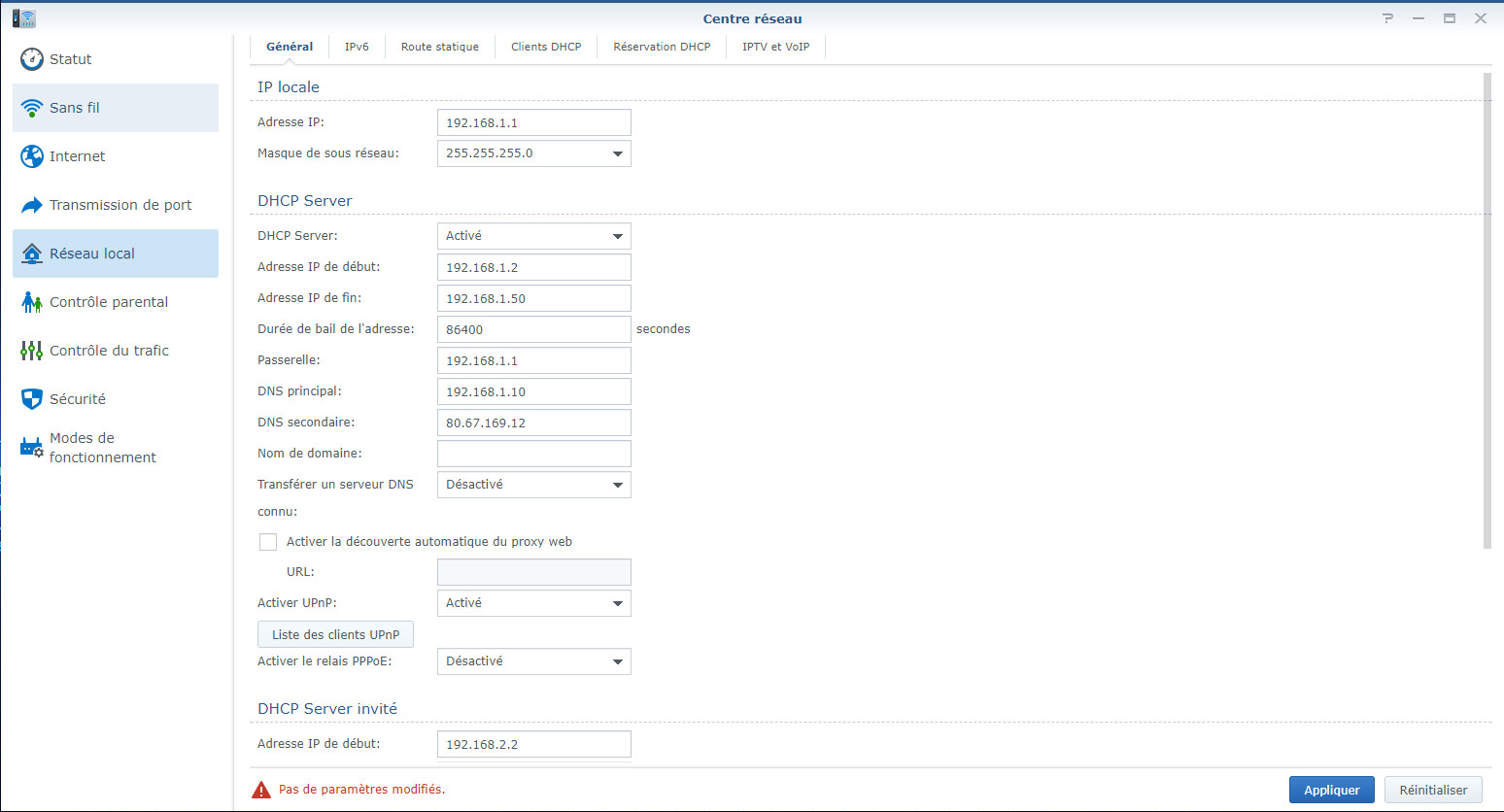This screenshot has width=1504, height=812.
Task: Enable automatic web proxy discovery checkbox
Action: pyautogui.click(x=268, y=542)
